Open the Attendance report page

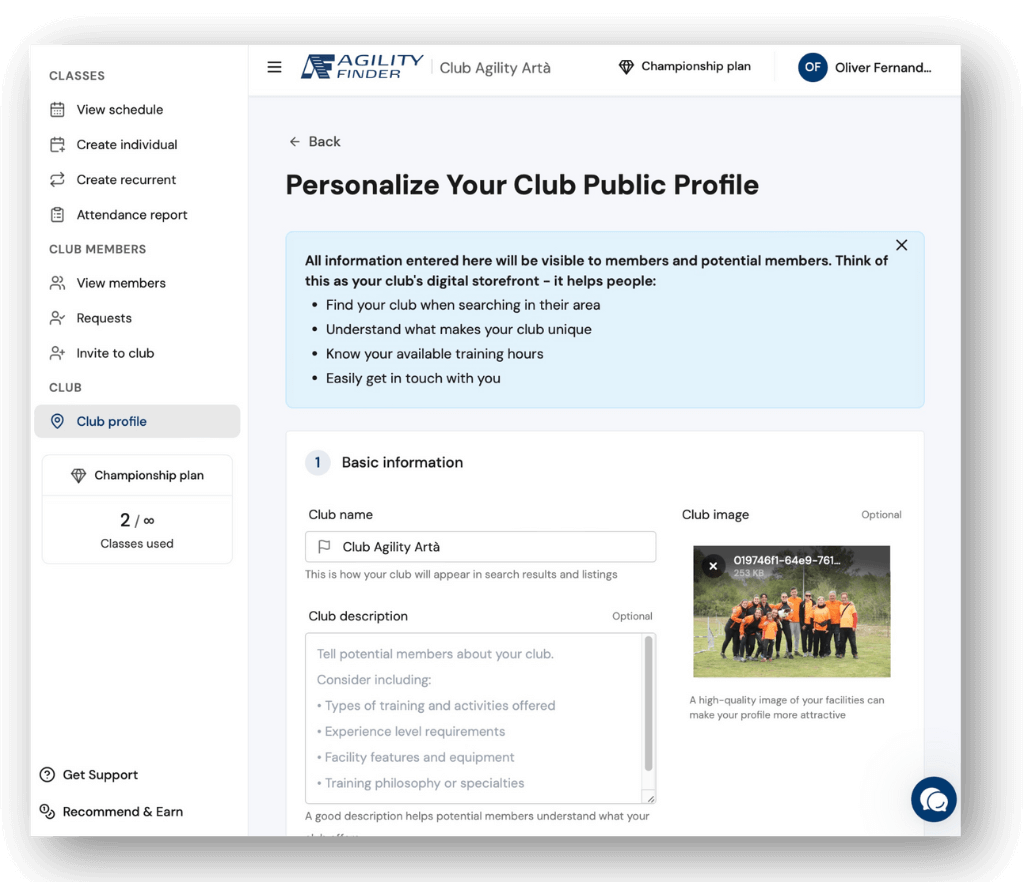132,215
